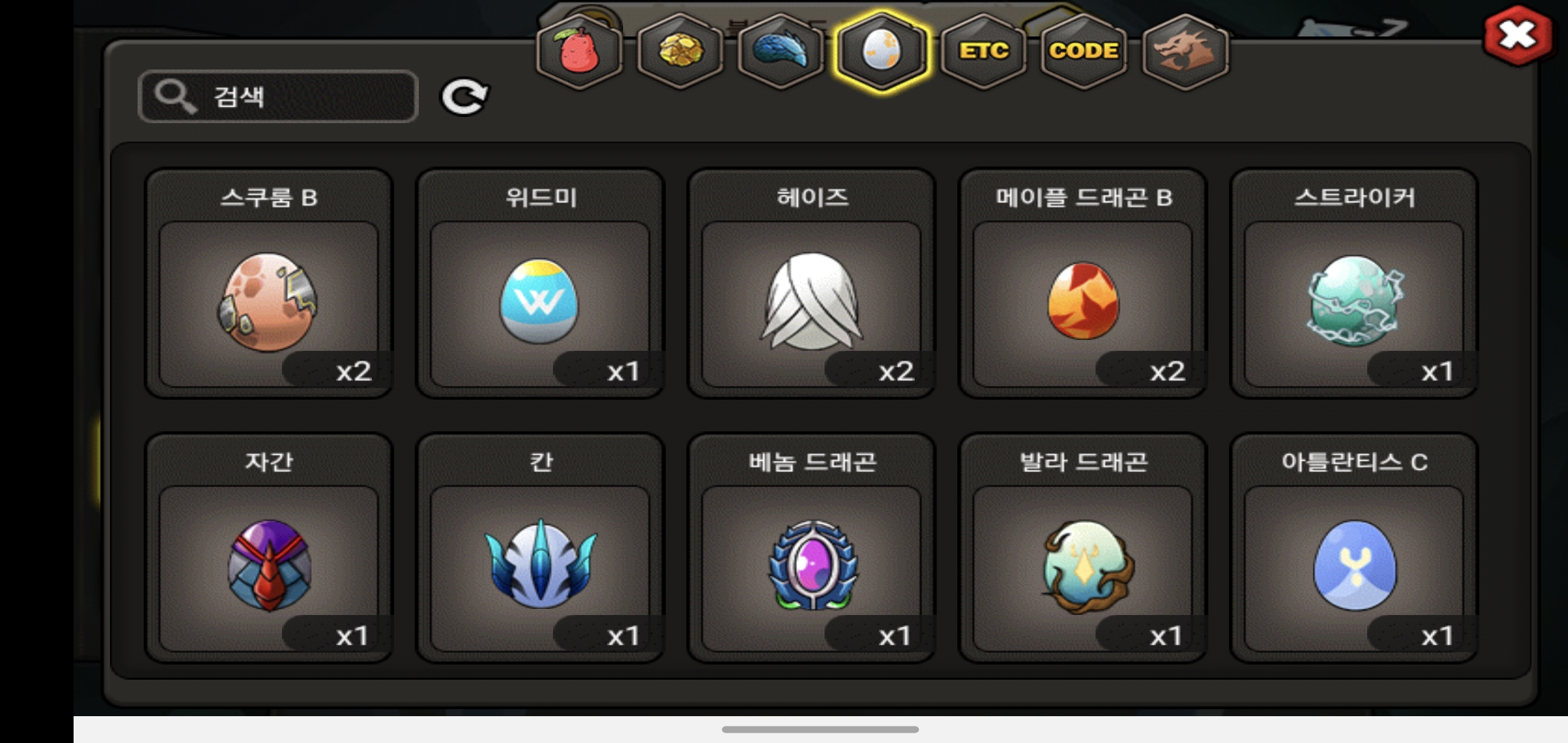This screenshot has width=1568, height=743.
Task: Open the dragon head tab
Action: click(x=1185, y=52)
